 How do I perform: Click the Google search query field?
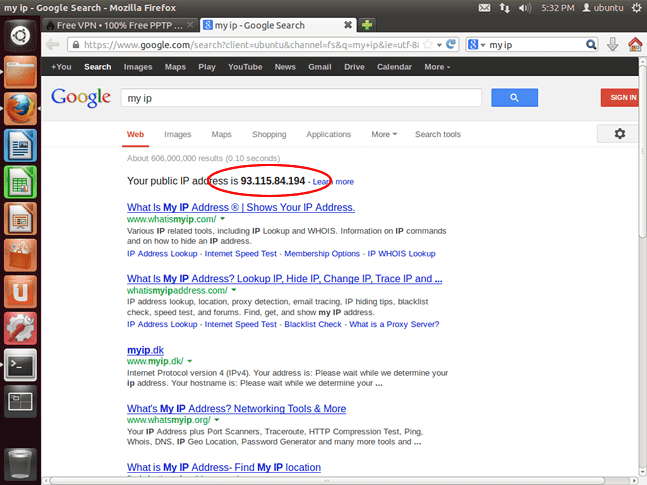coord(301,98)
